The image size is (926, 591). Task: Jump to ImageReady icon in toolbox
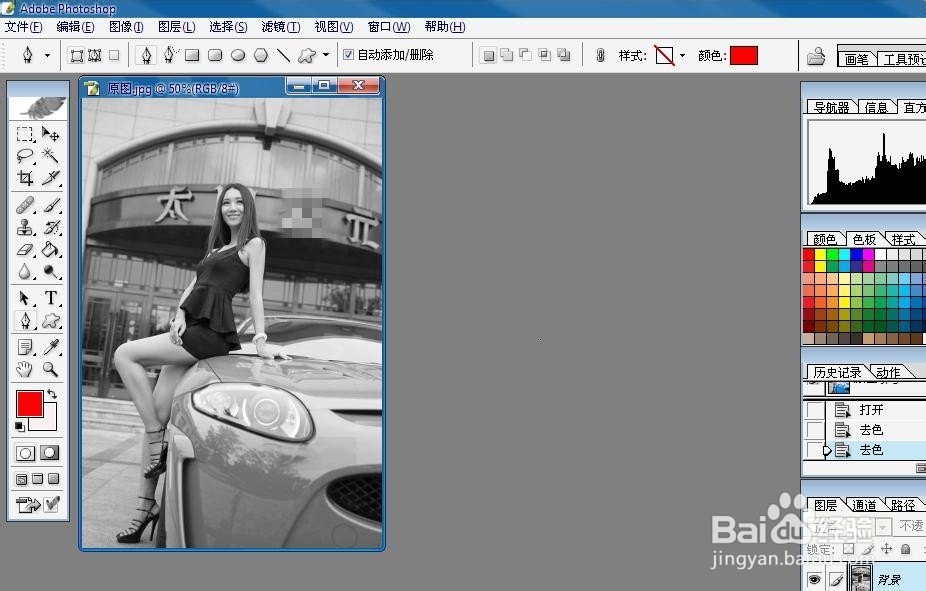[x=28, y=504]
